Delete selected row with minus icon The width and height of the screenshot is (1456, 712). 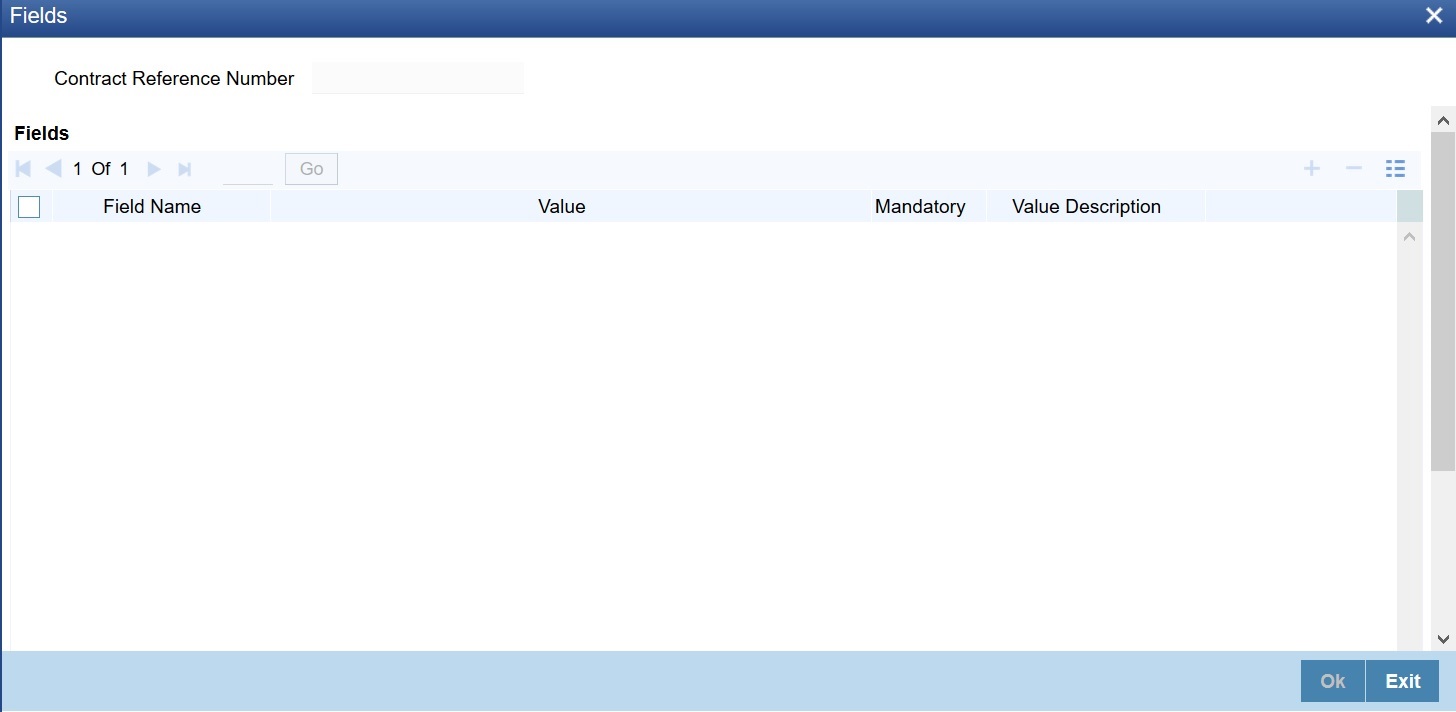click(1354, 168)
